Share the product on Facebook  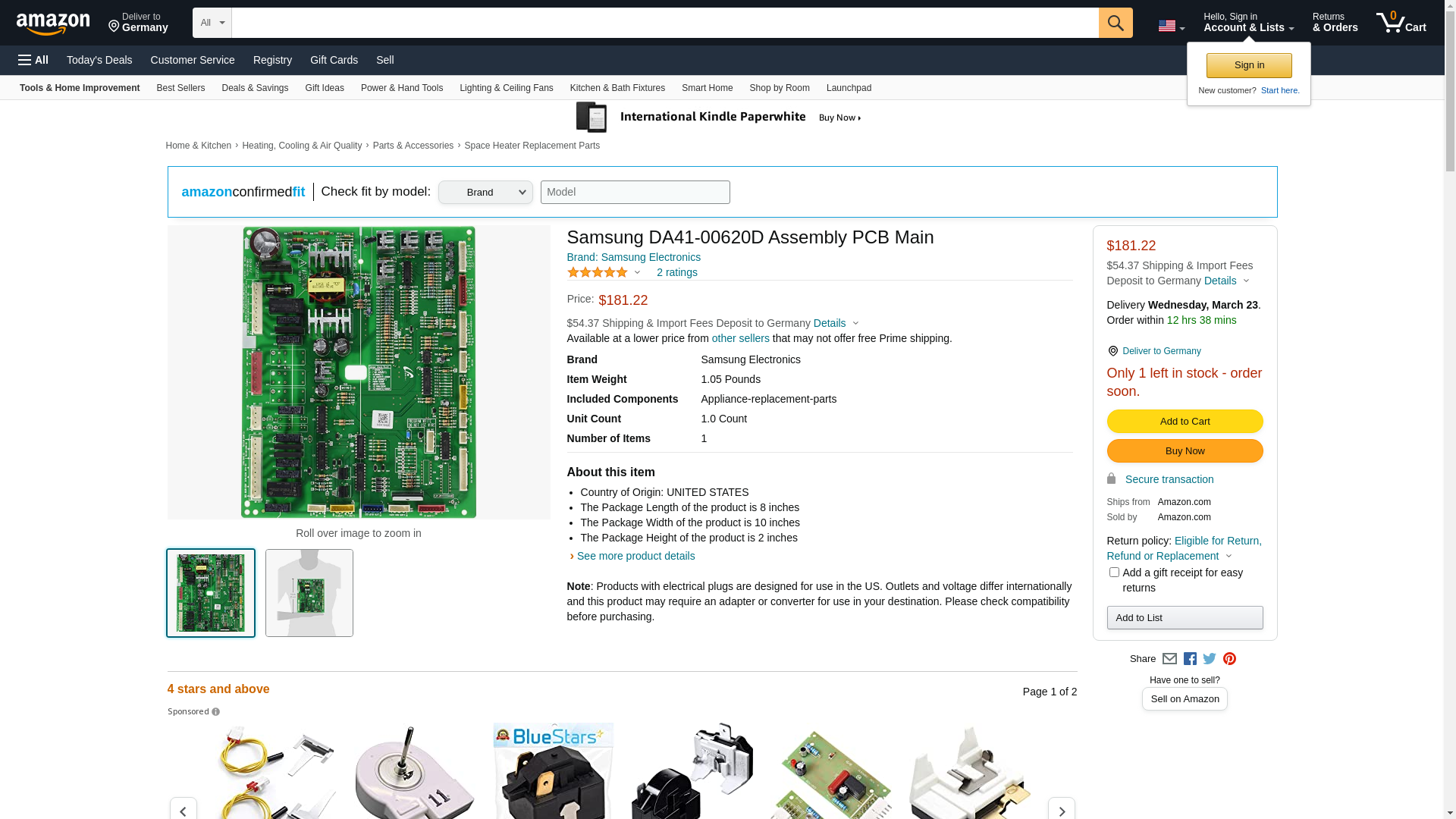point(1190,659)
